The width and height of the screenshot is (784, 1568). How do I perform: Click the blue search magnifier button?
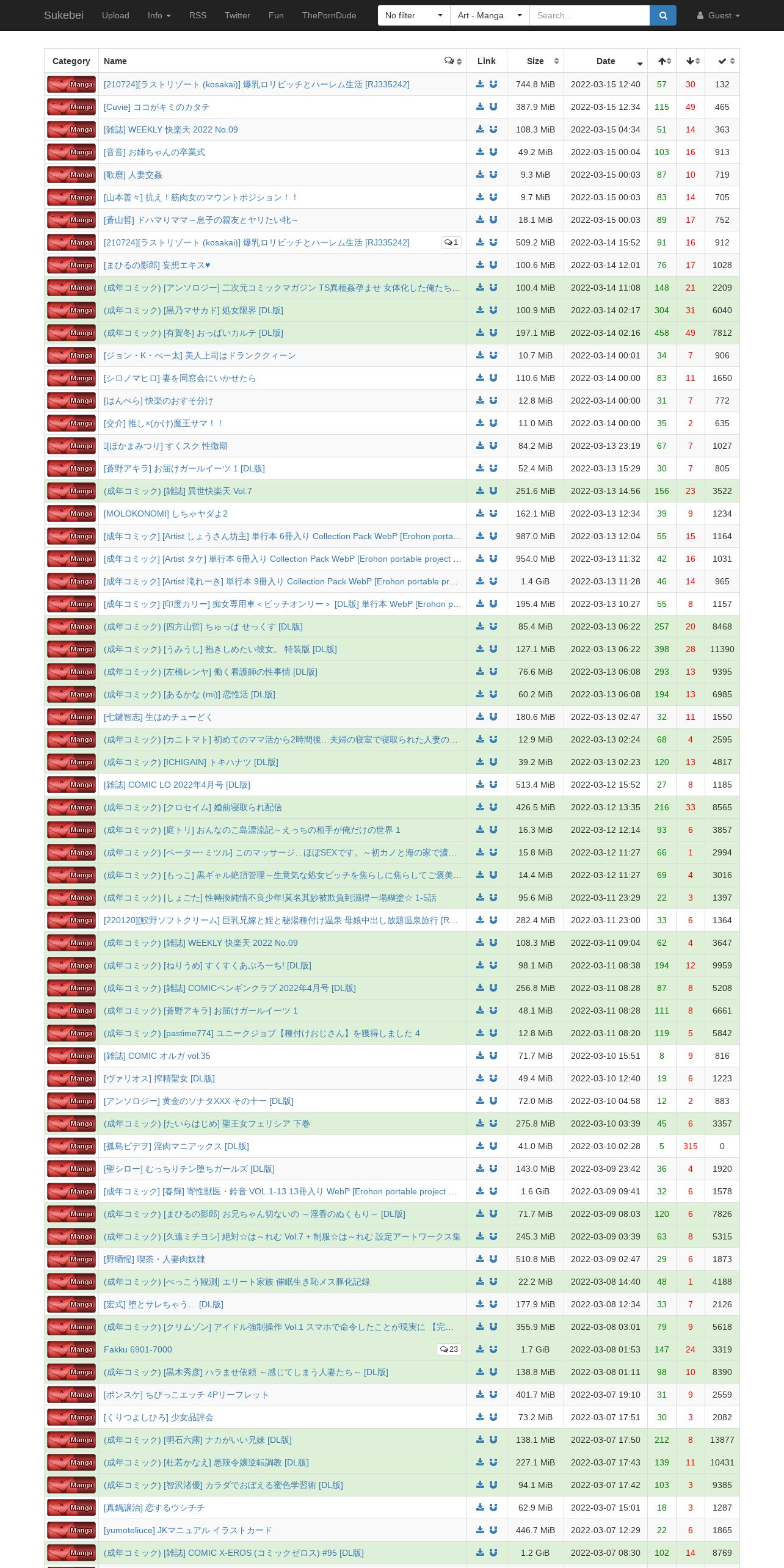pyautogui.click(x=663, y=15)
